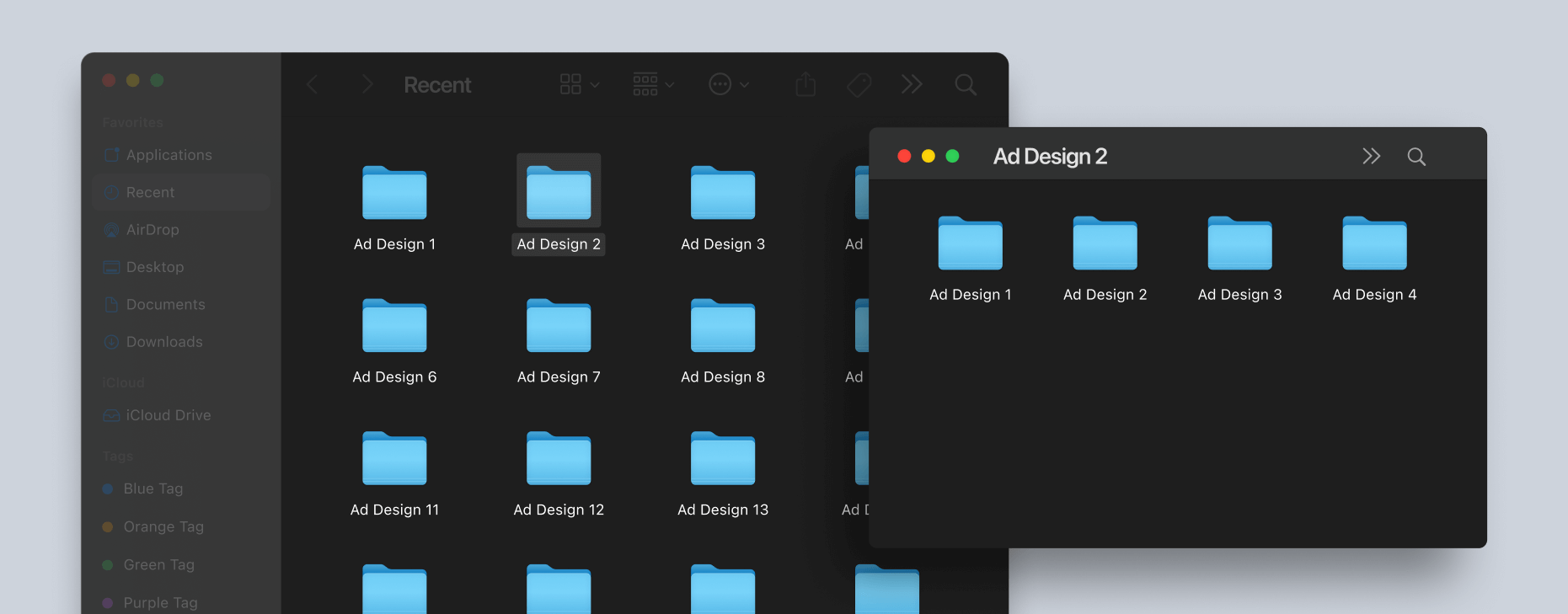Click the Edit Tags icon

click(x=859, y=84)
